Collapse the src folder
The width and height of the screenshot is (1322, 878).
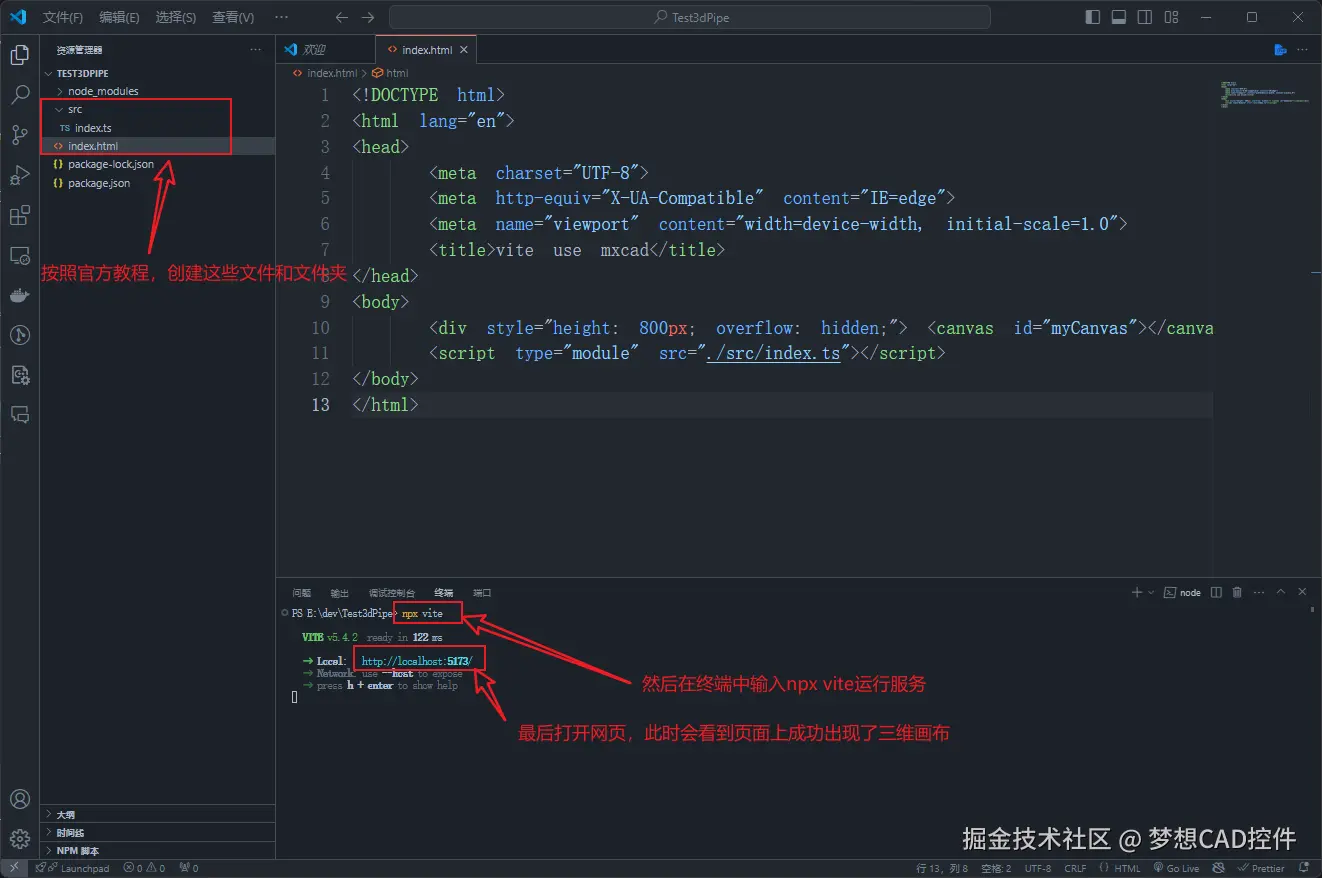[60, 109]
